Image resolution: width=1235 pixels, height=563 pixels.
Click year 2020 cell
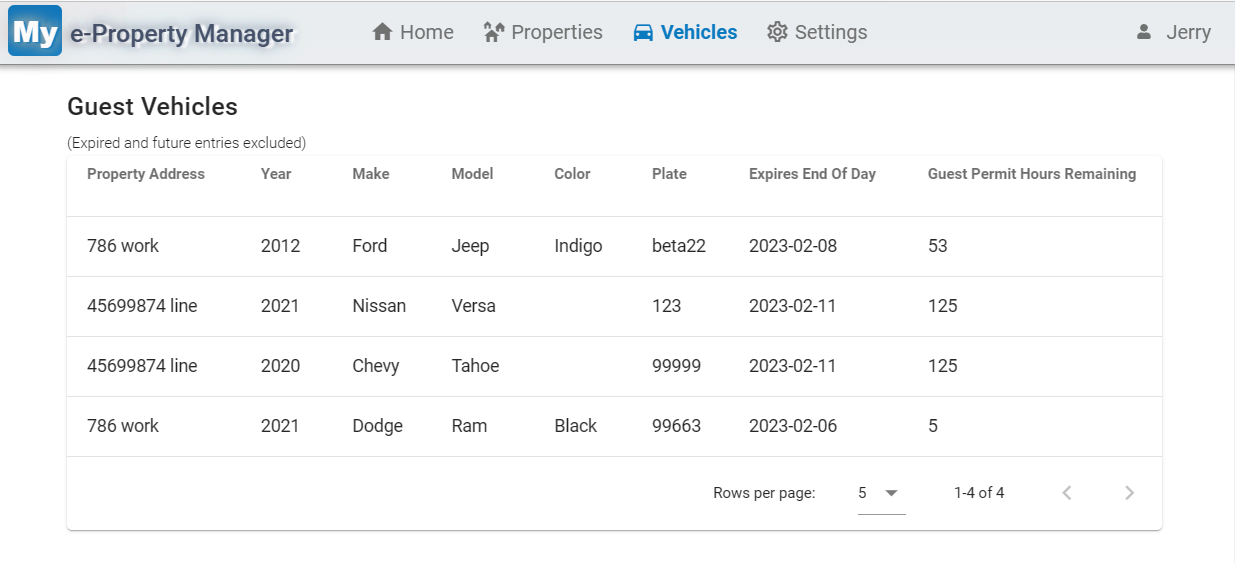[280, 366]
